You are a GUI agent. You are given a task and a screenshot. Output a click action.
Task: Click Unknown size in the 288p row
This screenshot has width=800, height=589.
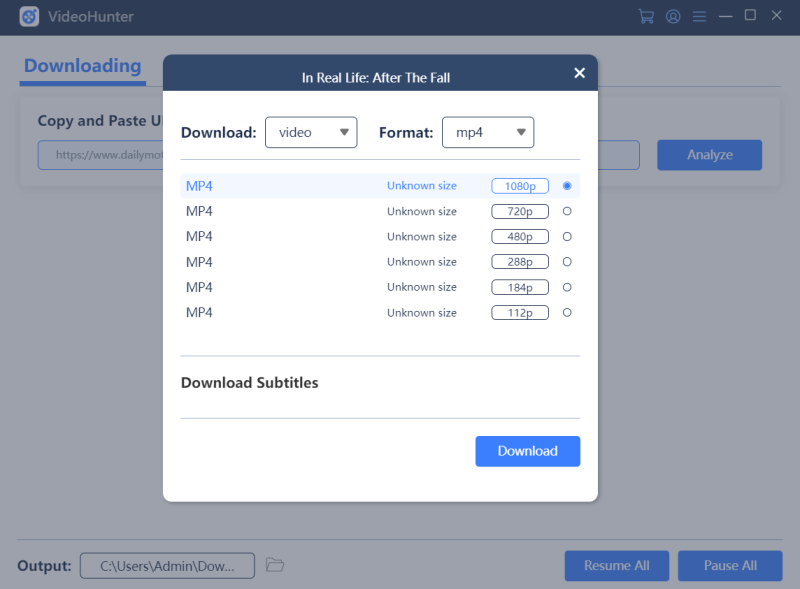coord(421,262)
